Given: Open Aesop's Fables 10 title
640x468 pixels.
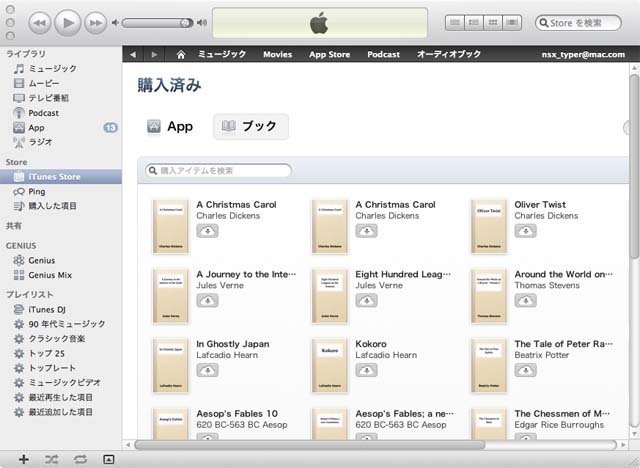Looking at the screenshot, I should pyautogui.click(x=237, y=414).
